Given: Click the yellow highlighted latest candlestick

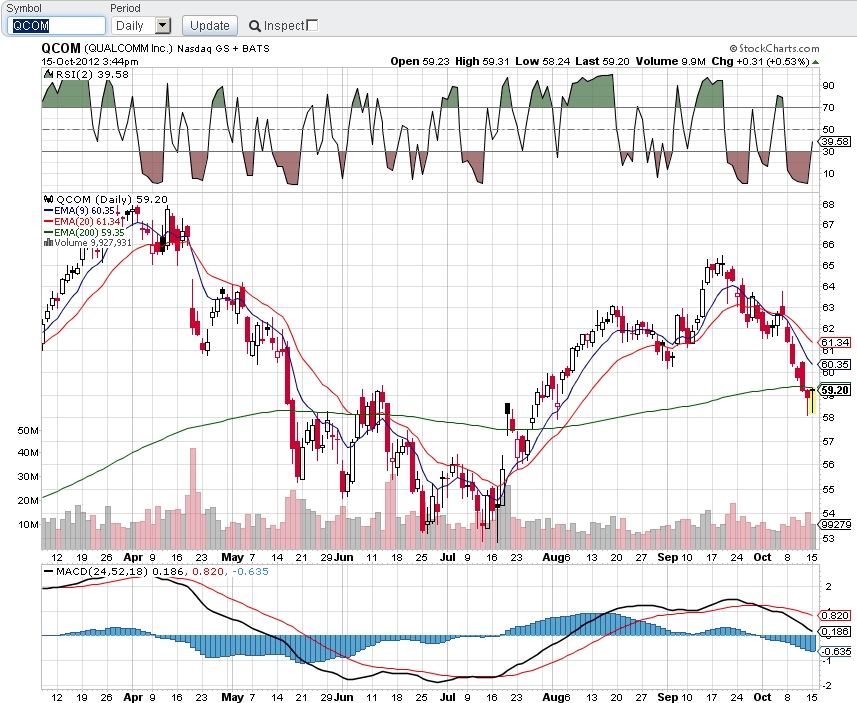Looking at the screenshot, I should (x=812, y=401).
